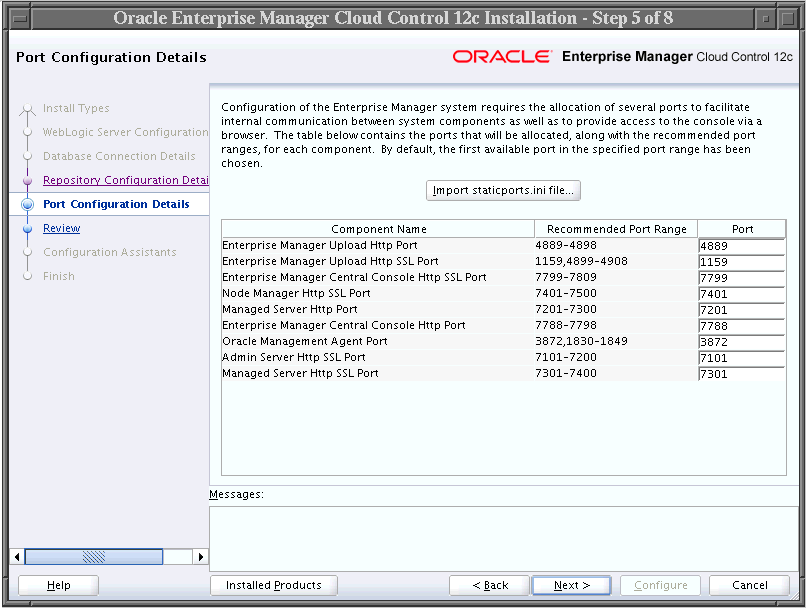
Task: Click the Oracle logo
Action: [502, 57]
